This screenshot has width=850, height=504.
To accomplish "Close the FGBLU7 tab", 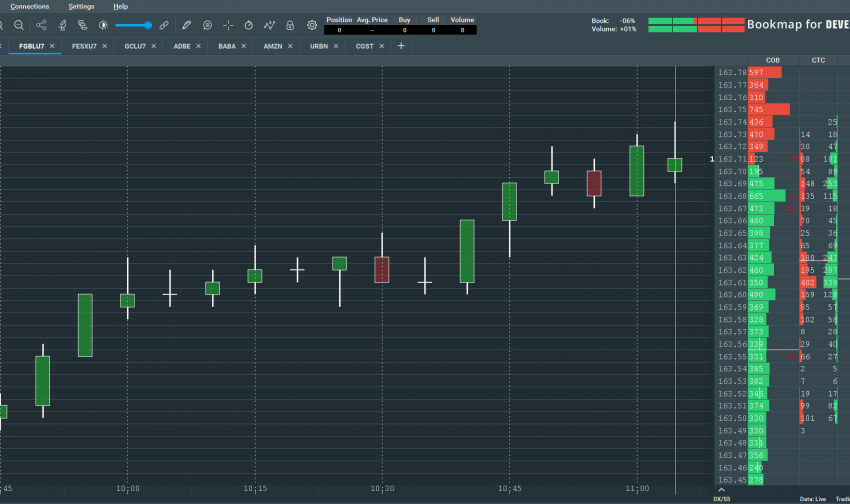I will [52, 46].
